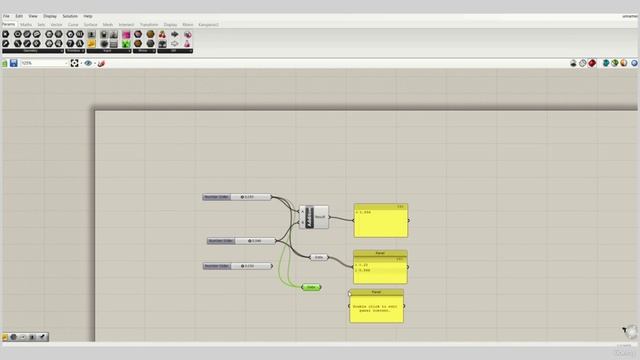The width and height of the screenshot is (640, 360).
Task: Open the Display menu in the menu bar
Action: coord(50,16)
